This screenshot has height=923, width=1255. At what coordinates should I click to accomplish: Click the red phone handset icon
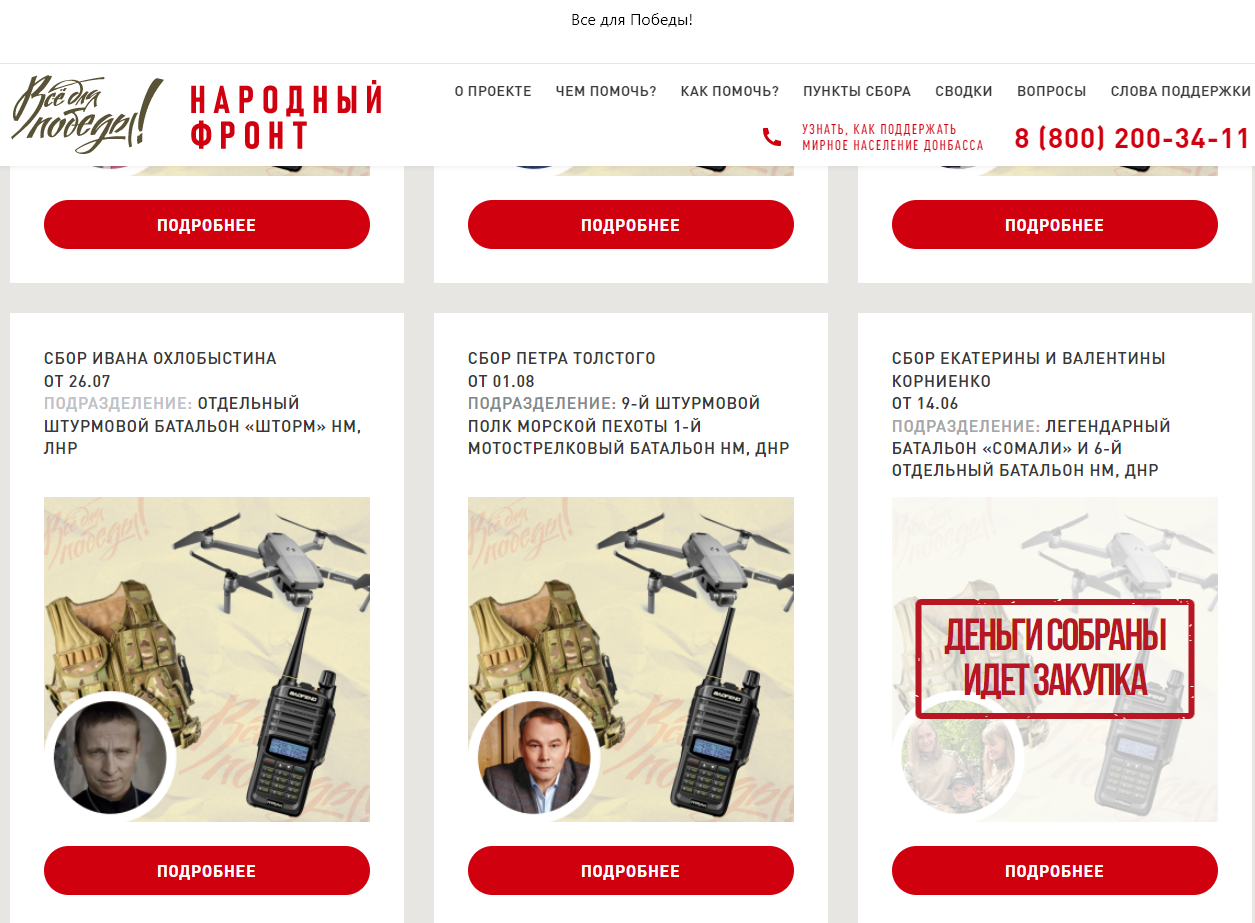(x=772, y=137)
